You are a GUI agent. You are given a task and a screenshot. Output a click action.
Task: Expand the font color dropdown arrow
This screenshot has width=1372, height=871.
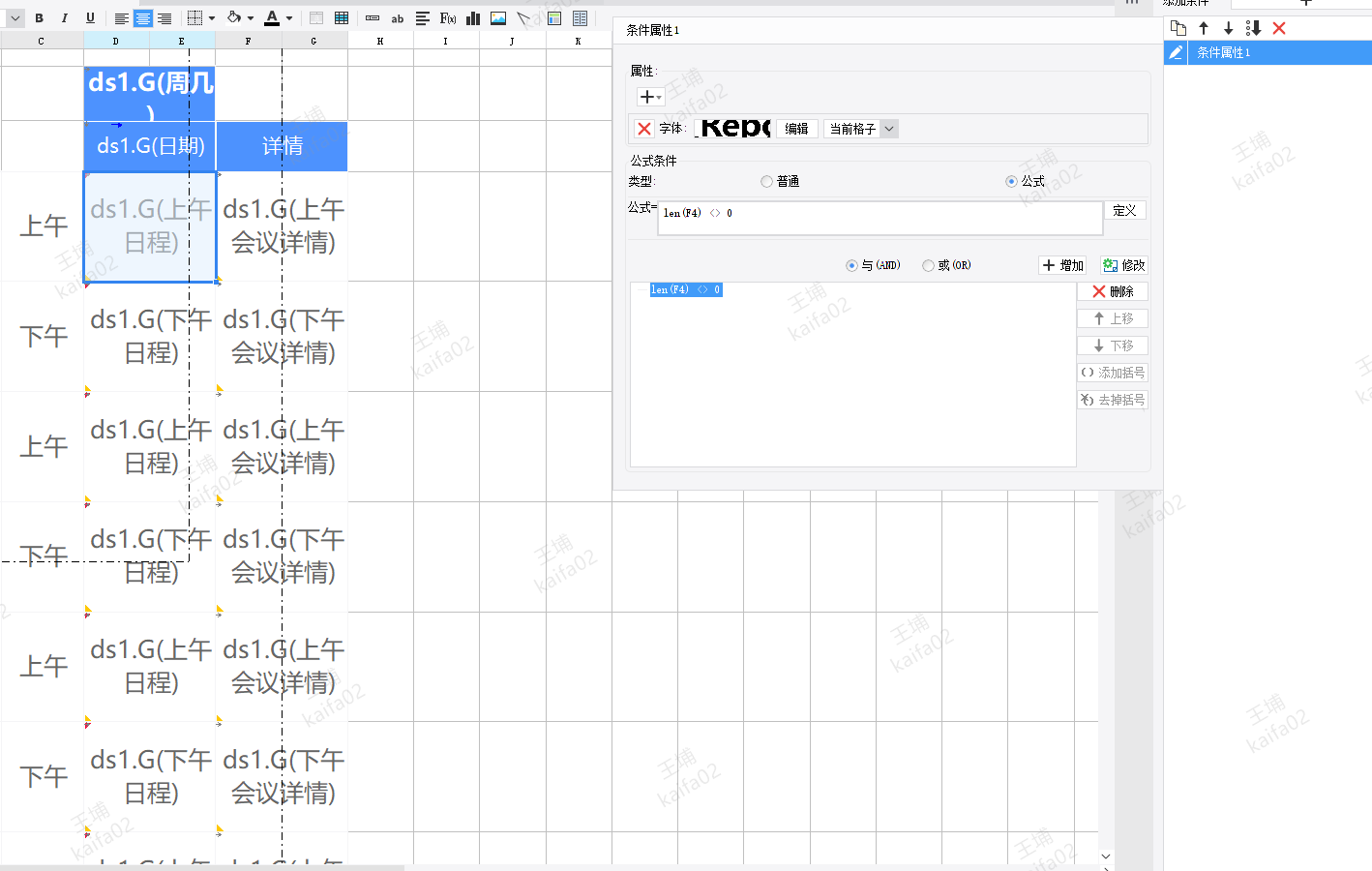point(289,18)
